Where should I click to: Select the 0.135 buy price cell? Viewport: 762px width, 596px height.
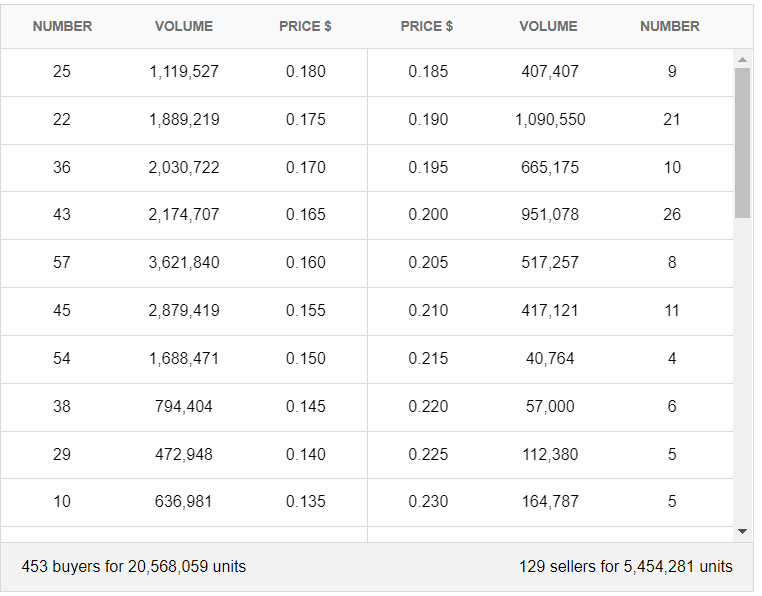coord(306,502)
